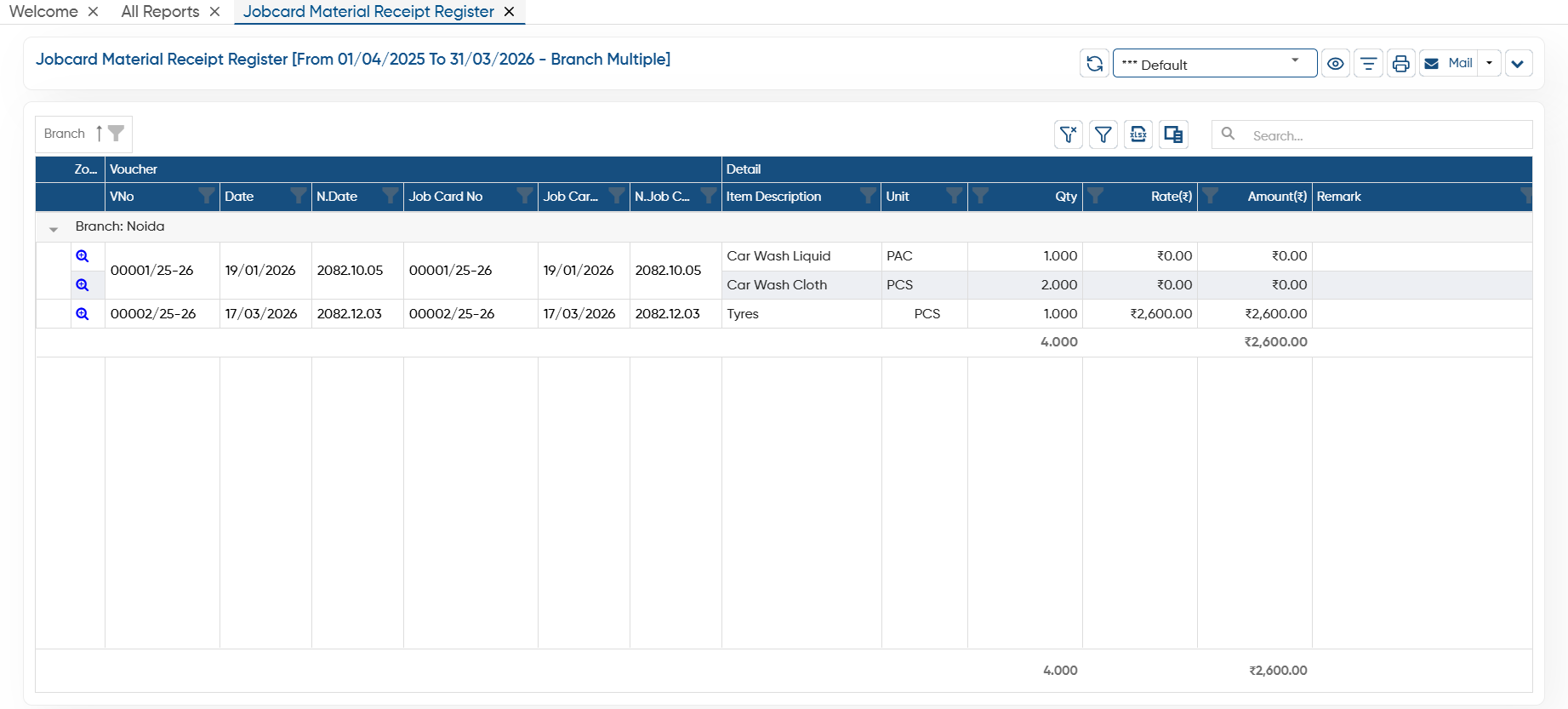Open the Default layout dropdown
This screenshot has width=1568, height=709.
(1215, 64)
